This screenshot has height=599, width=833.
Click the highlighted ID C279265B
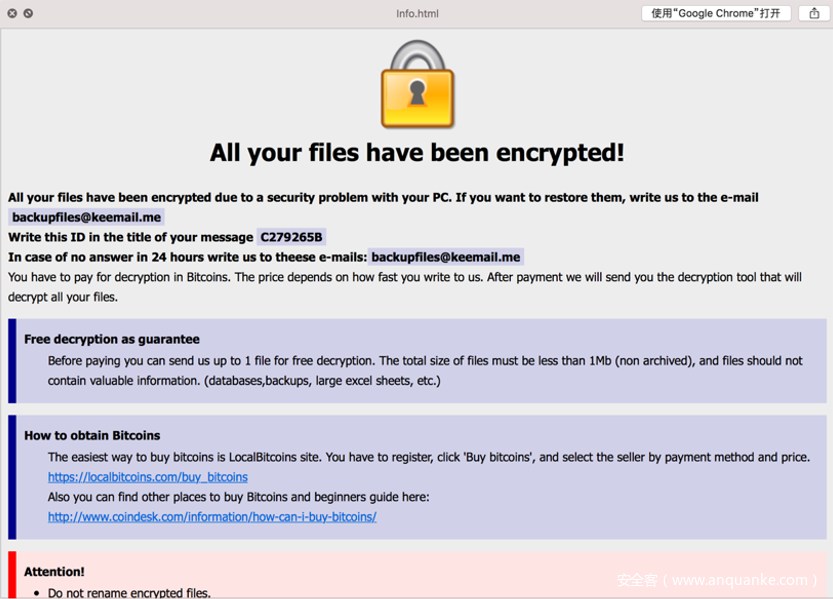click(x=291, y=237)
